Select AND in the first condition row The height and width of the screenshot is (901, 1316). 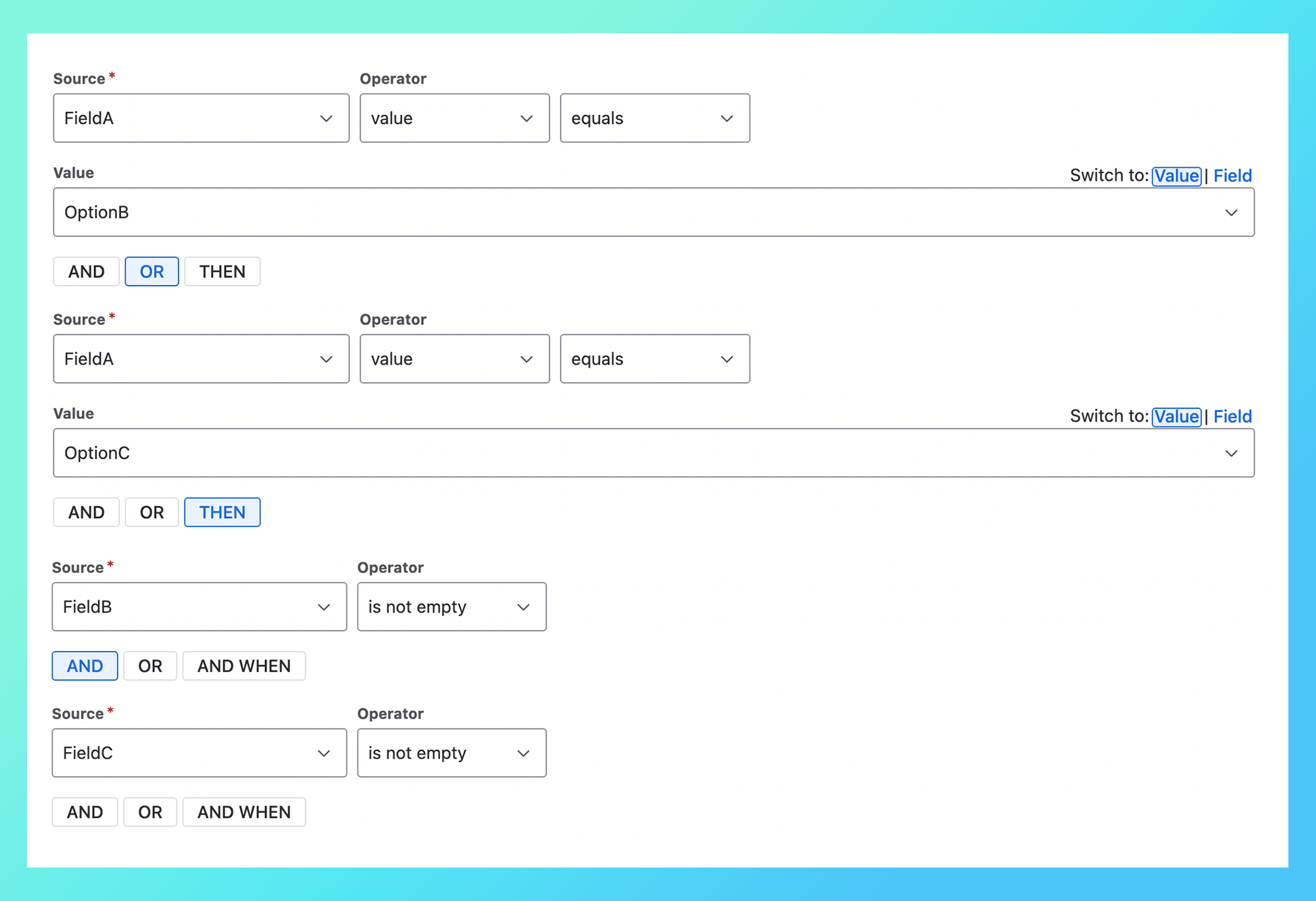point(85,271)
